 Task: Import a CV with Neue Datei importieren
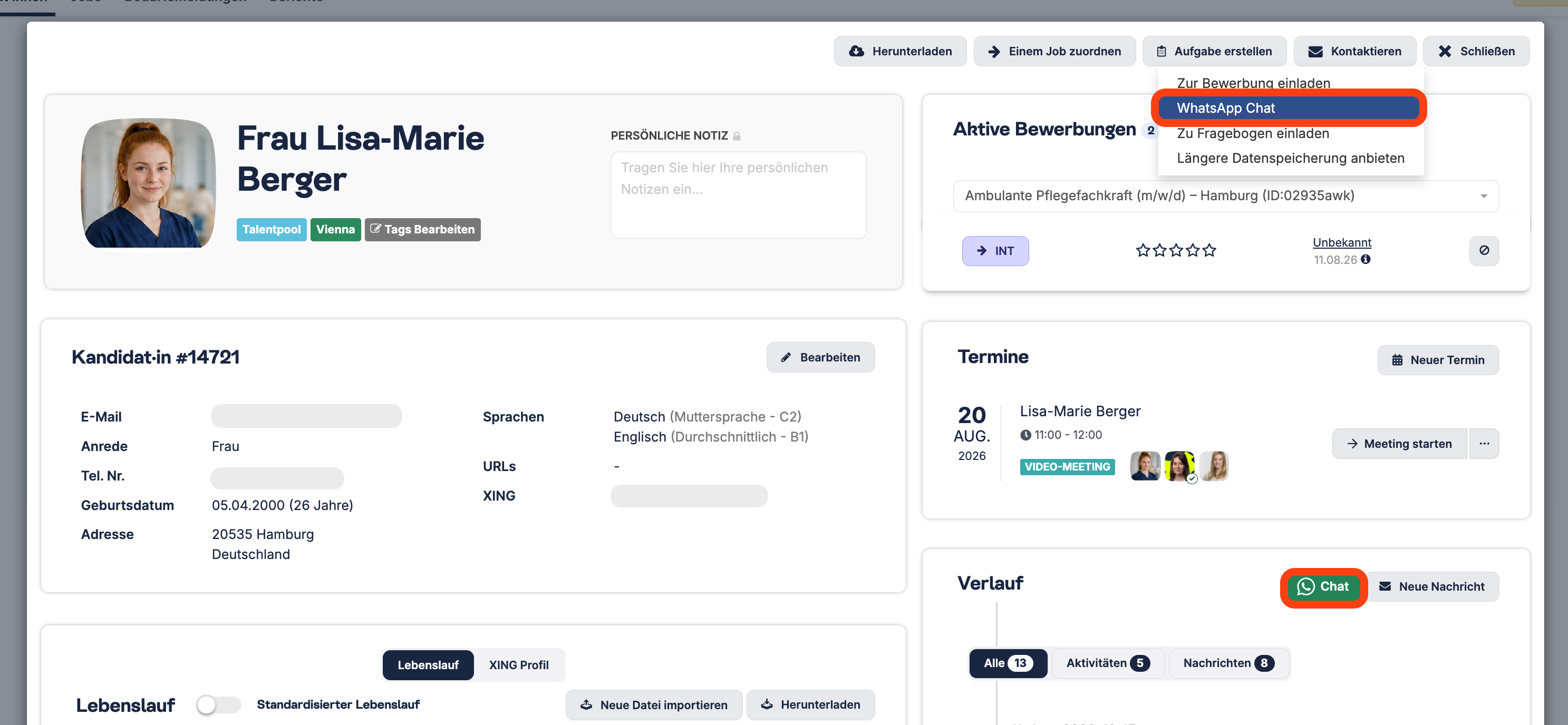[x=654, y=705]
